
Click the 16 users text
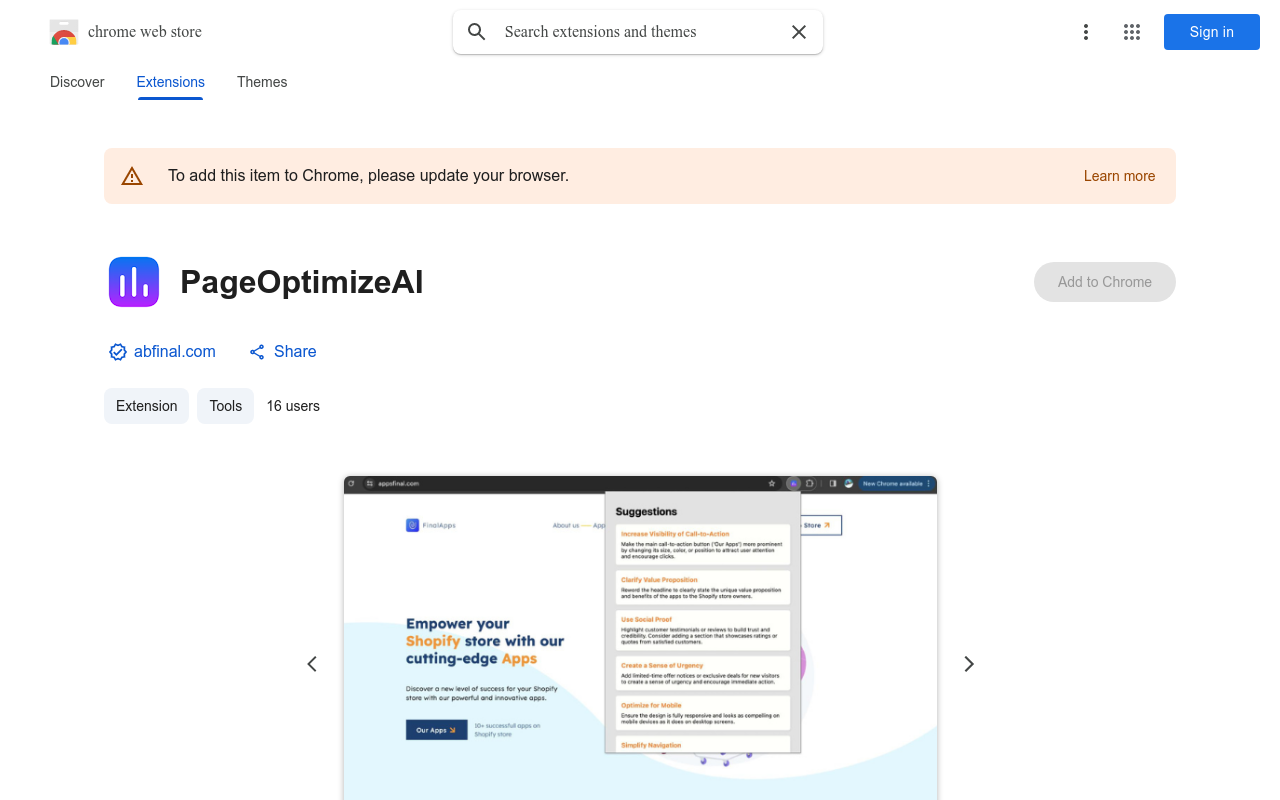[293, 406]
